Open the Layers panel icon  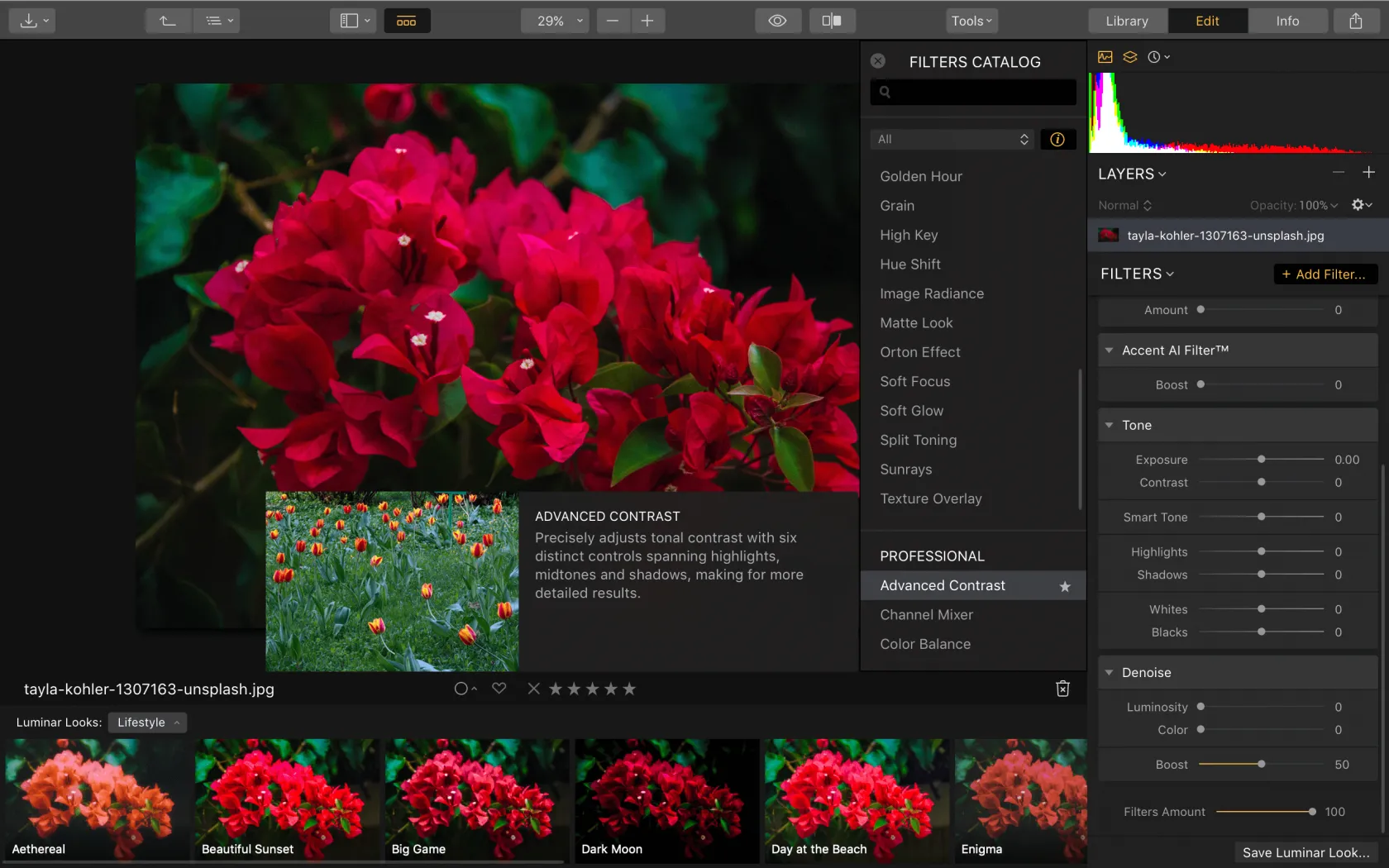click(x=1129, y=56)
